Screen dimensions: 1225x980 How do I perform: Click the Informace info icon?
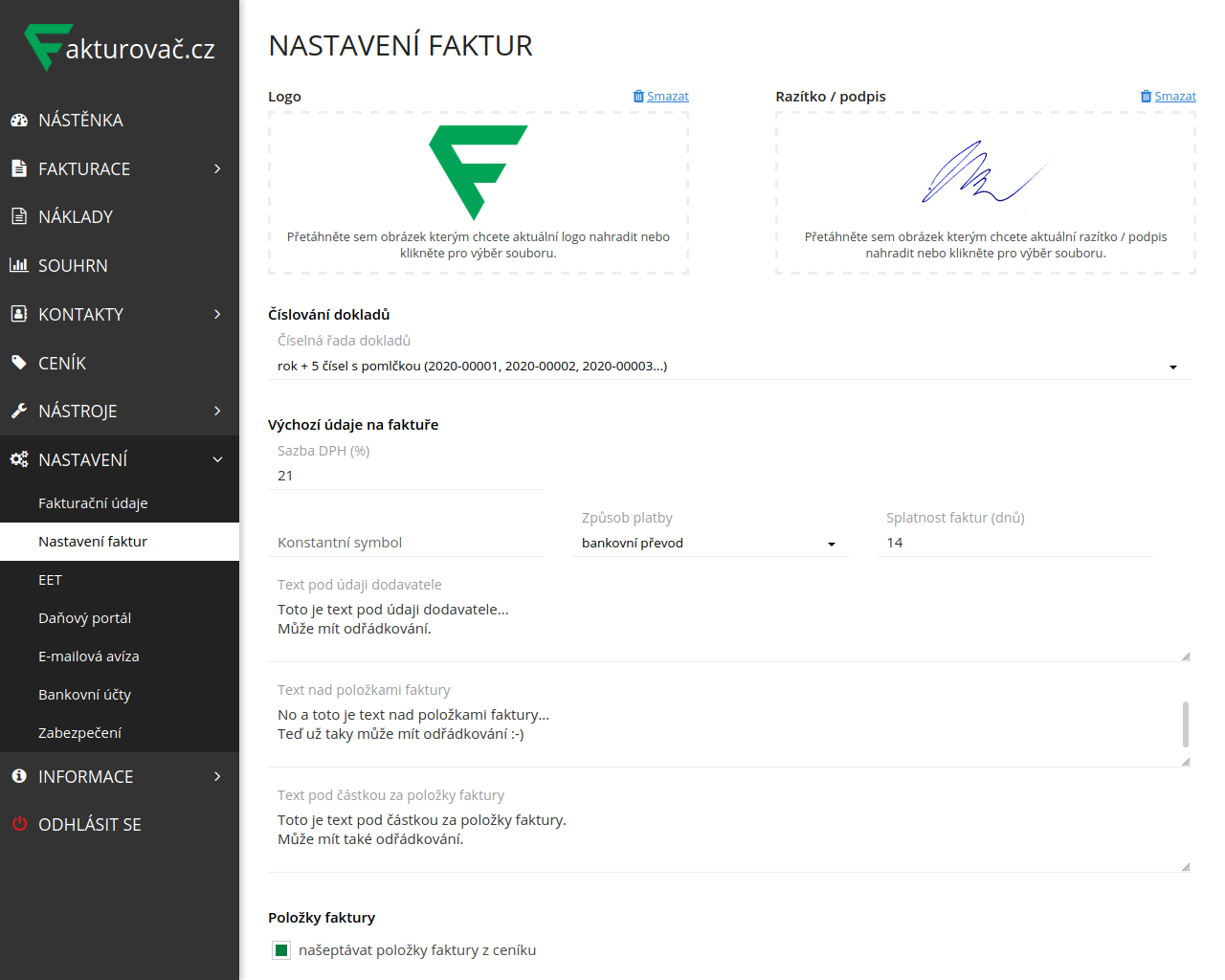[19, 776]
